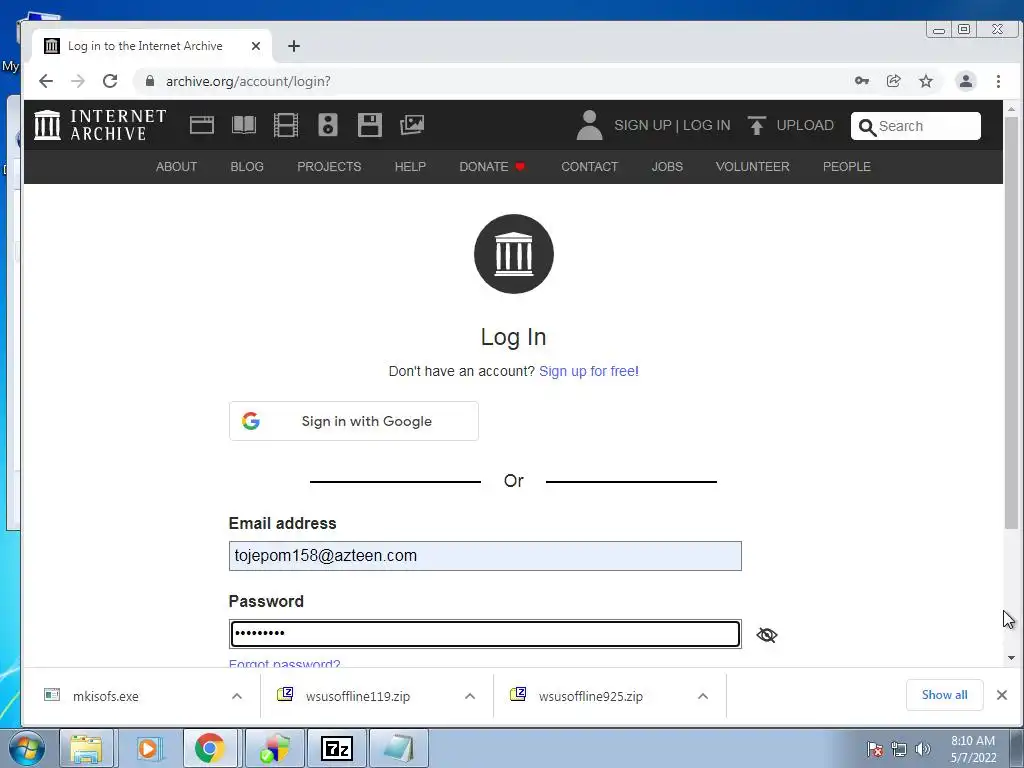
Task: Click Sign up for free! link
Action: click(x=589, y=371)
